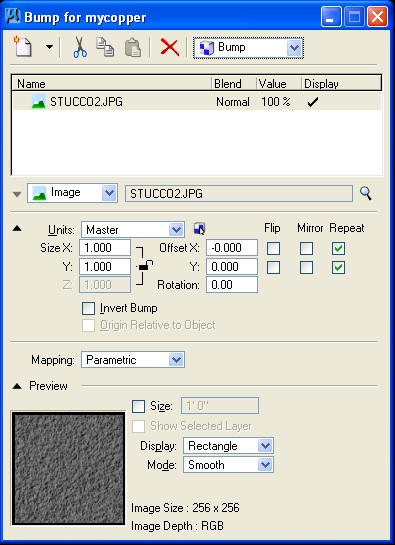
Task: Select the STUCCO2.JPG layer row
Action: click(197, 101)
